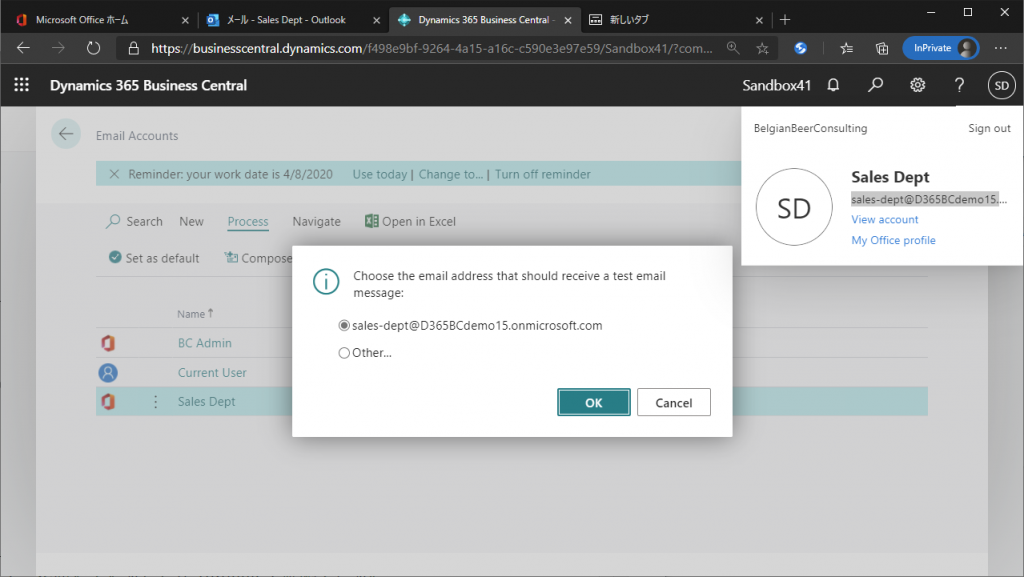1024x577 pixels.
Task: Click Sign out in account panel
Action: (989, 128)
